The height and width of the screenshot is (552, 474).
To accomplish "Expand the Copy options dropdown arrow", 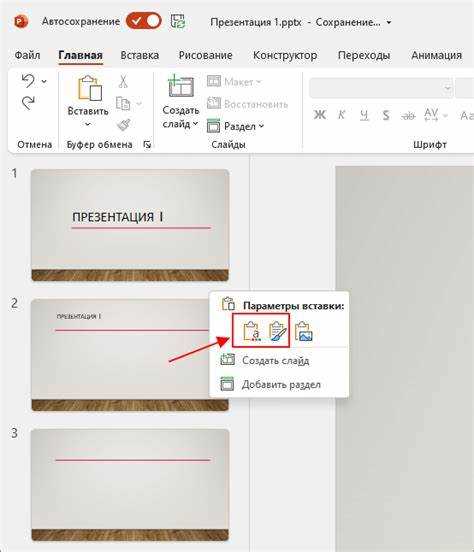I will click(x=139, y=104).
